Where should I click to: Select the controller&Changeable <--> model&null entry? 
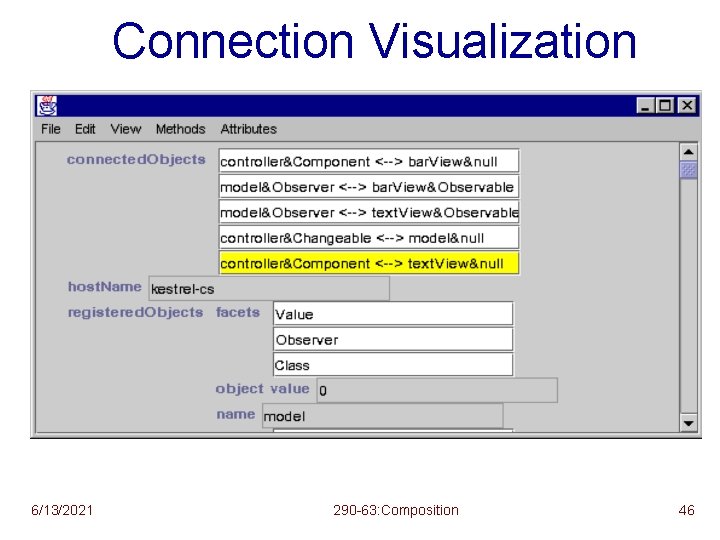tap(369, 237)
